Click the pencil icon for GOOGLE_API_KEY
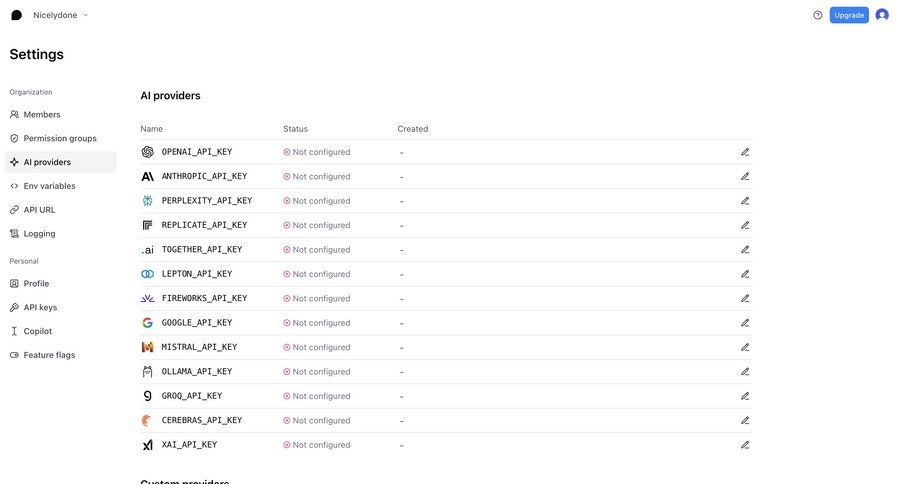This screenshot has height=484, width=900. click(745, 323)
